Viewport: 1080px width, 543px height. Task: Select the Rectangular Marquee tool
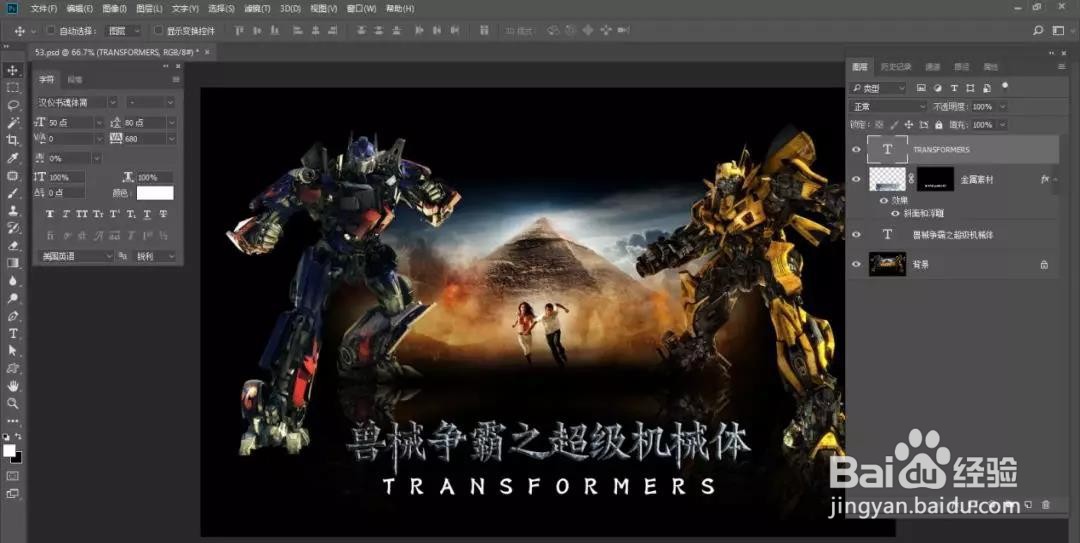point(12,88)
